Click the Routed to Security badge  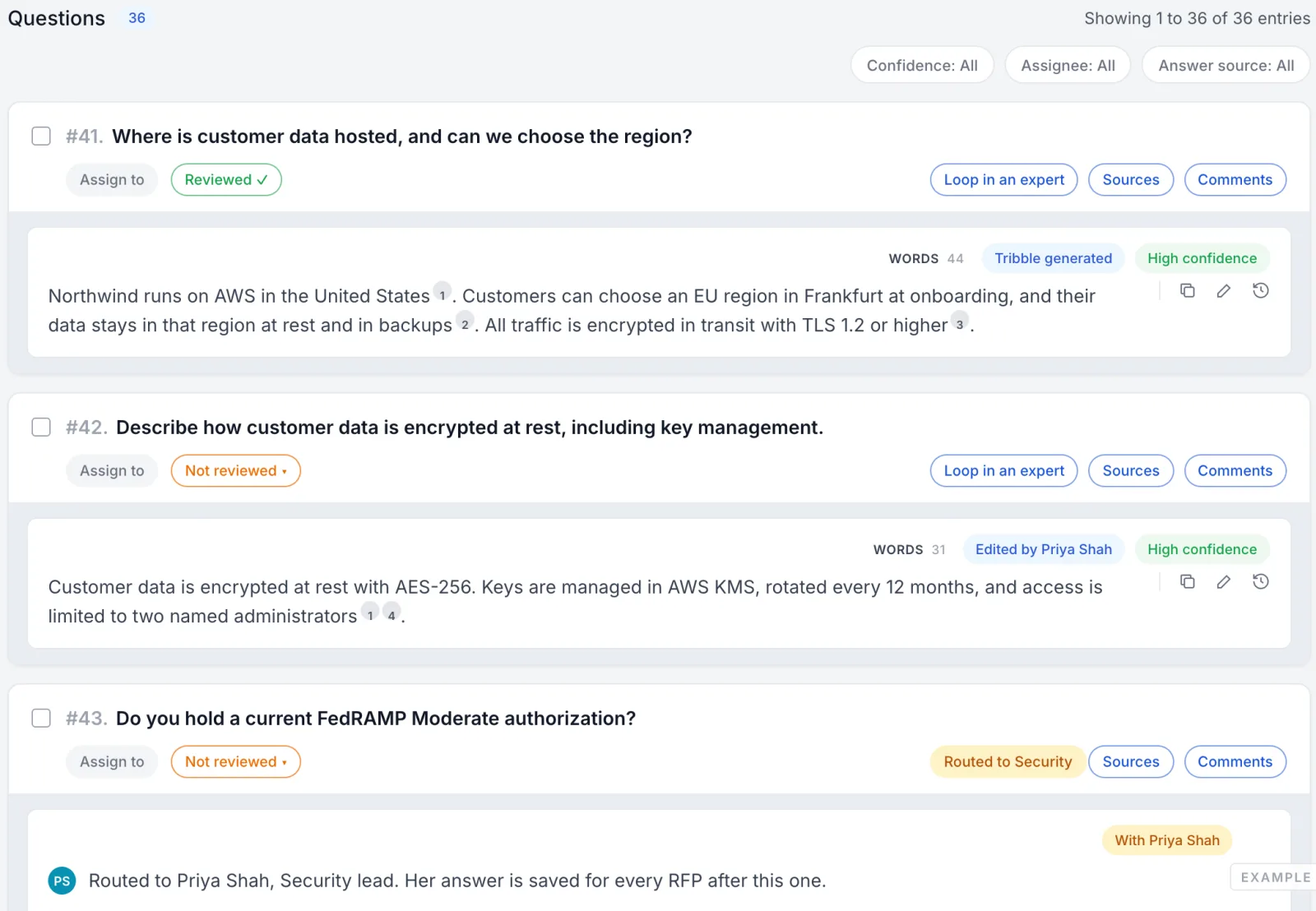pyautogui.click(x=1008, y=761)
